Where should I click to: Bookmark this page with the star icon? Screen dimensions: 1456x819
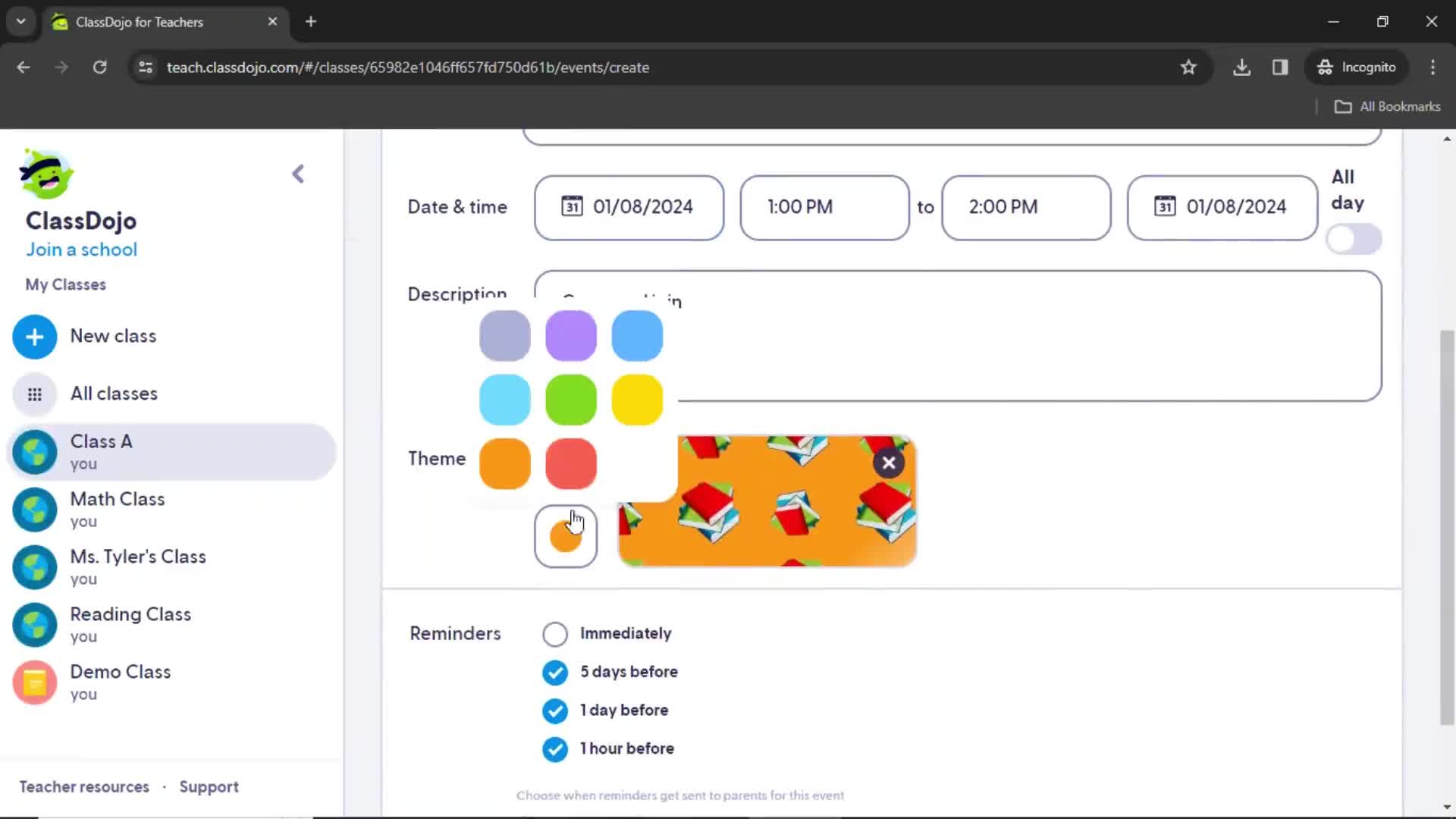pyautogui.click(x=1188, y=67)
